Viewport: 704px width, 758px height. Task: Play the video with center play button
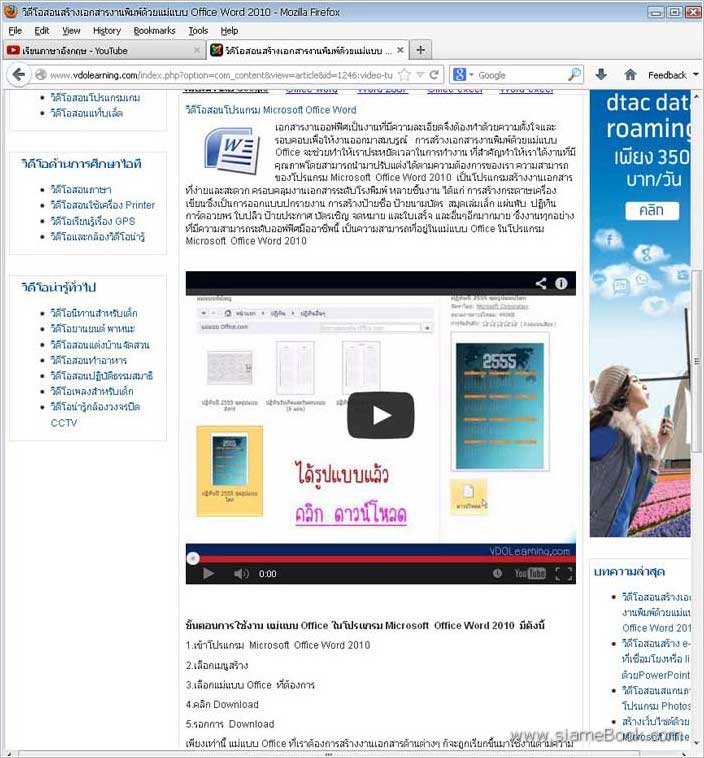click(381, 415)
